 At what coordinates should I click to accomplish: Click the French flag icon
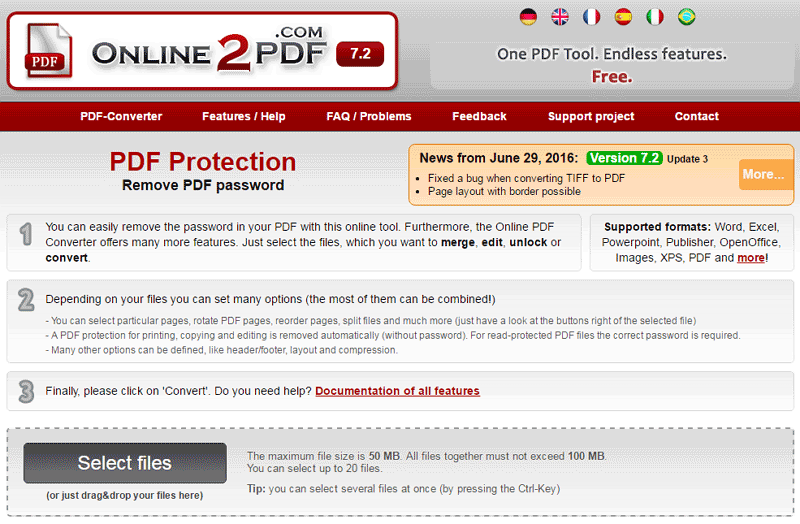(591, 17)
